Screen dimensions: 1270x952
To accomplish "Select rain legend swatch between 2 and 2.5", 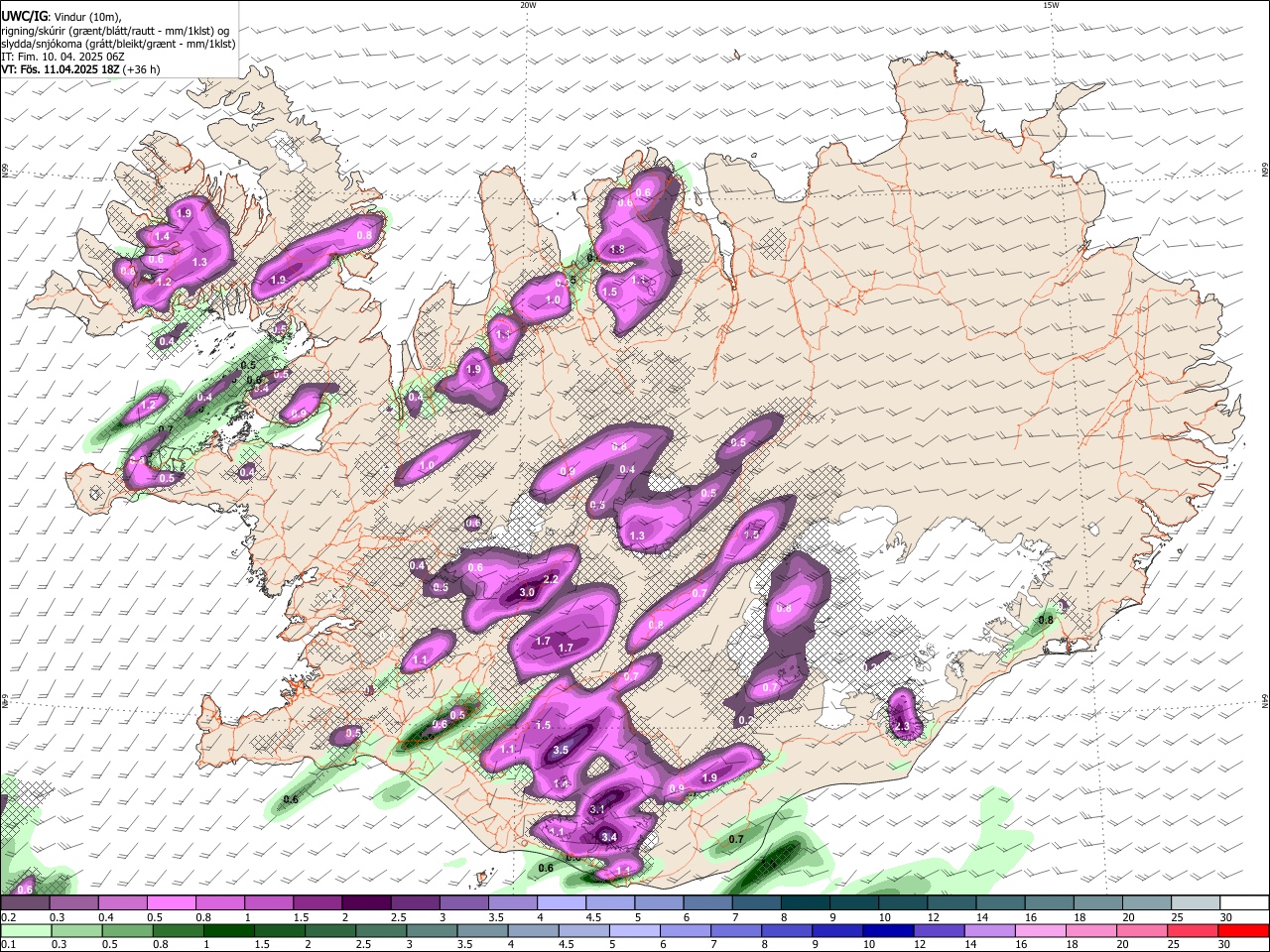I will coord(329,930).
